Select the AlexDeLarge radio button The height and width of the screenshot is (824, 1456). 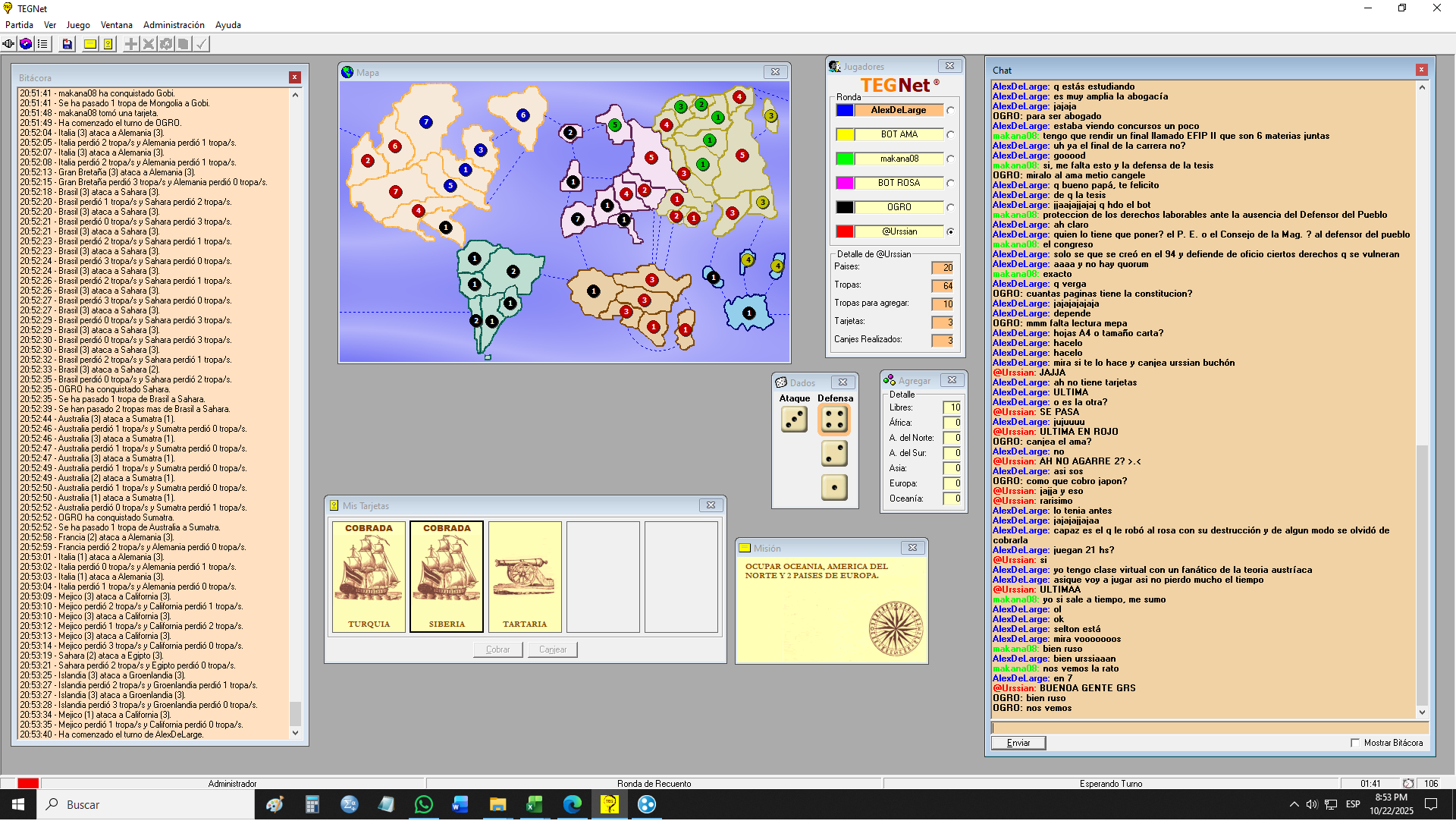(x=950, y=111)
